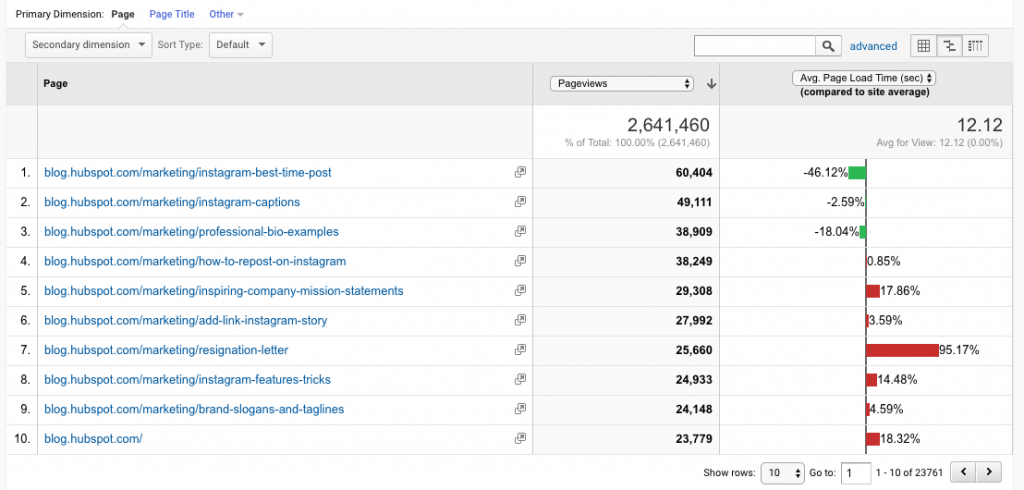The image size is (1024, 490).
Task: Select Page Title primary dimension
Action: point(171,14)
